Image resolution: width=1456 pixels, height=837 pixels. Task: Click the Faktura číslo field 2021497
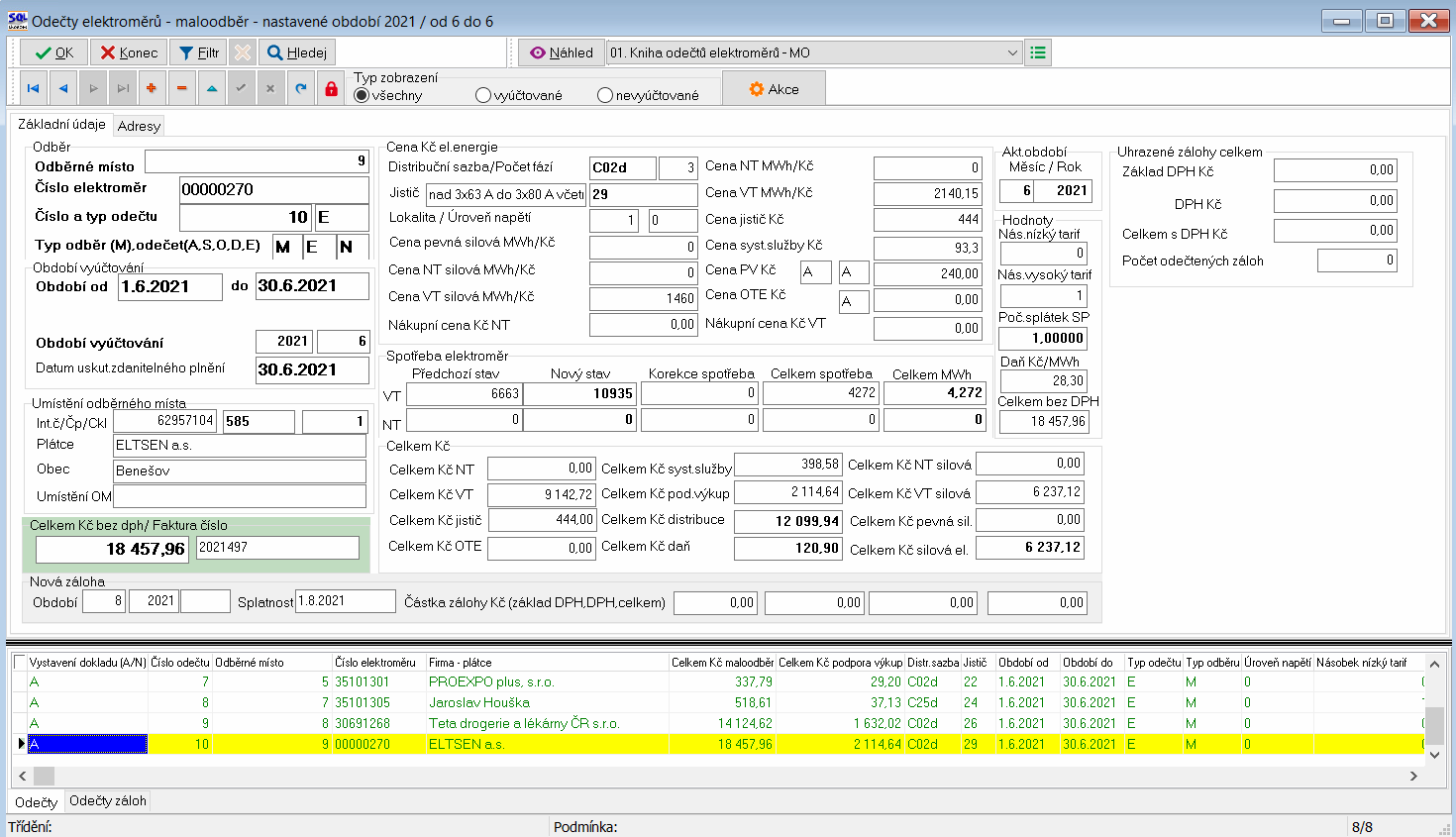(277, 547)
